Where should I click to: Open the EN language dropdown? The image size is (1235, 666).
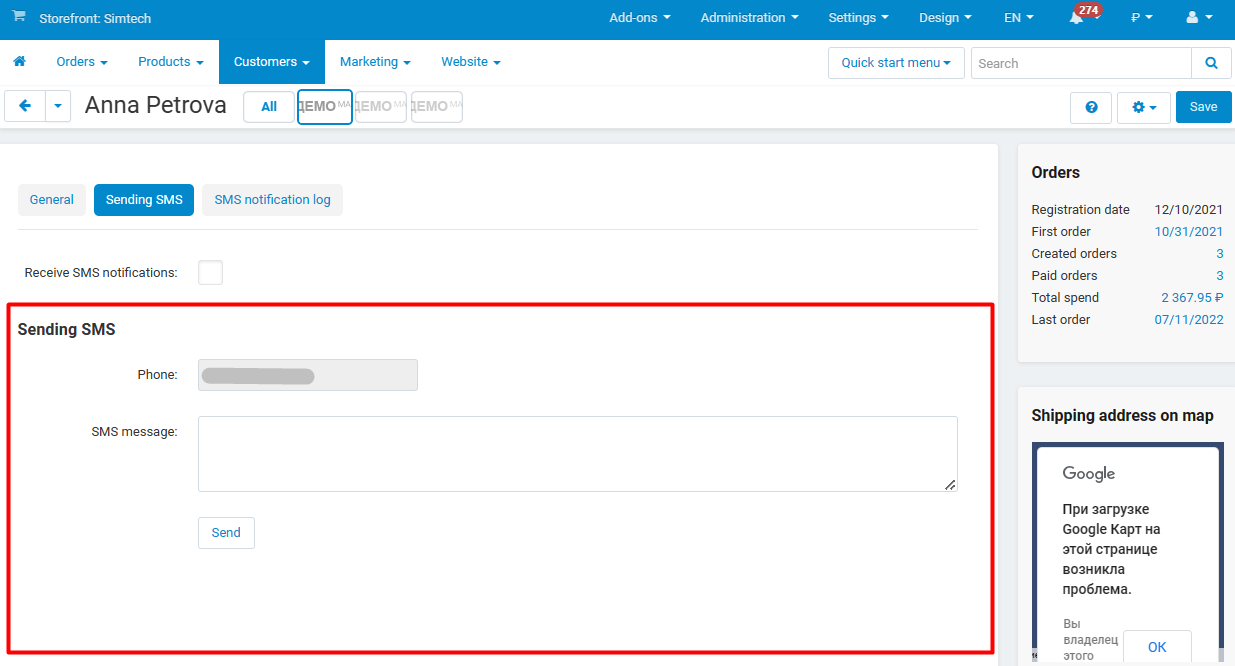(x=1018, y=18)
